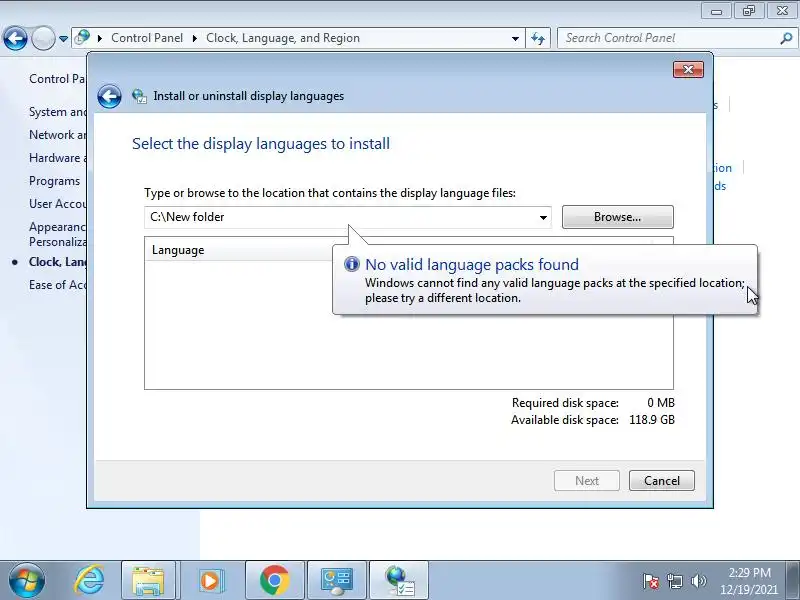The width and height of the screenshot is (800, 600).
Task: Click the Cancel button in the dialog
Action: (x=662, y=481)
